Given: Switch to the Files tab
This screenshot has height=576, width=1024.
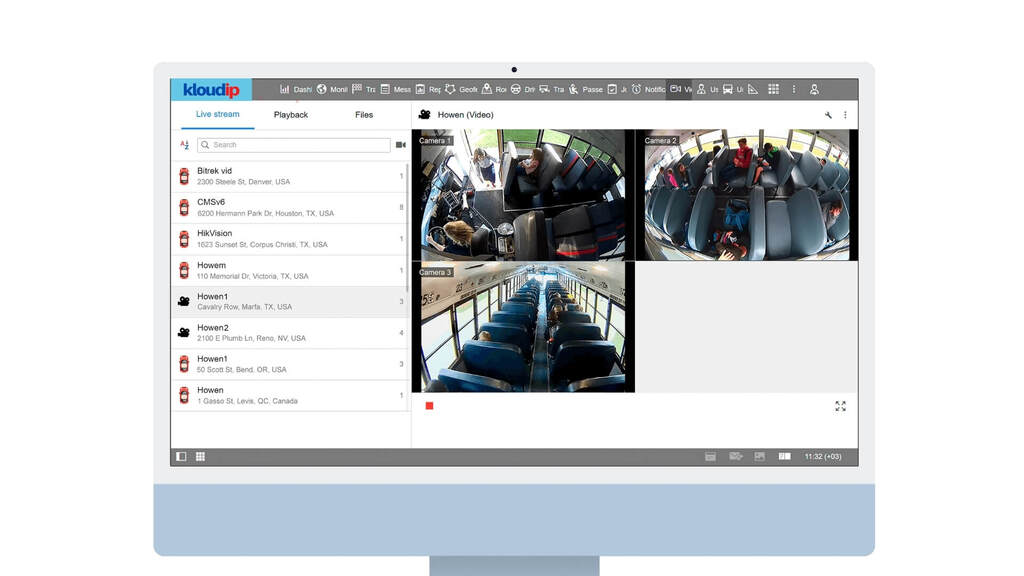Looking at the screenshot, I should coord(364,114).
